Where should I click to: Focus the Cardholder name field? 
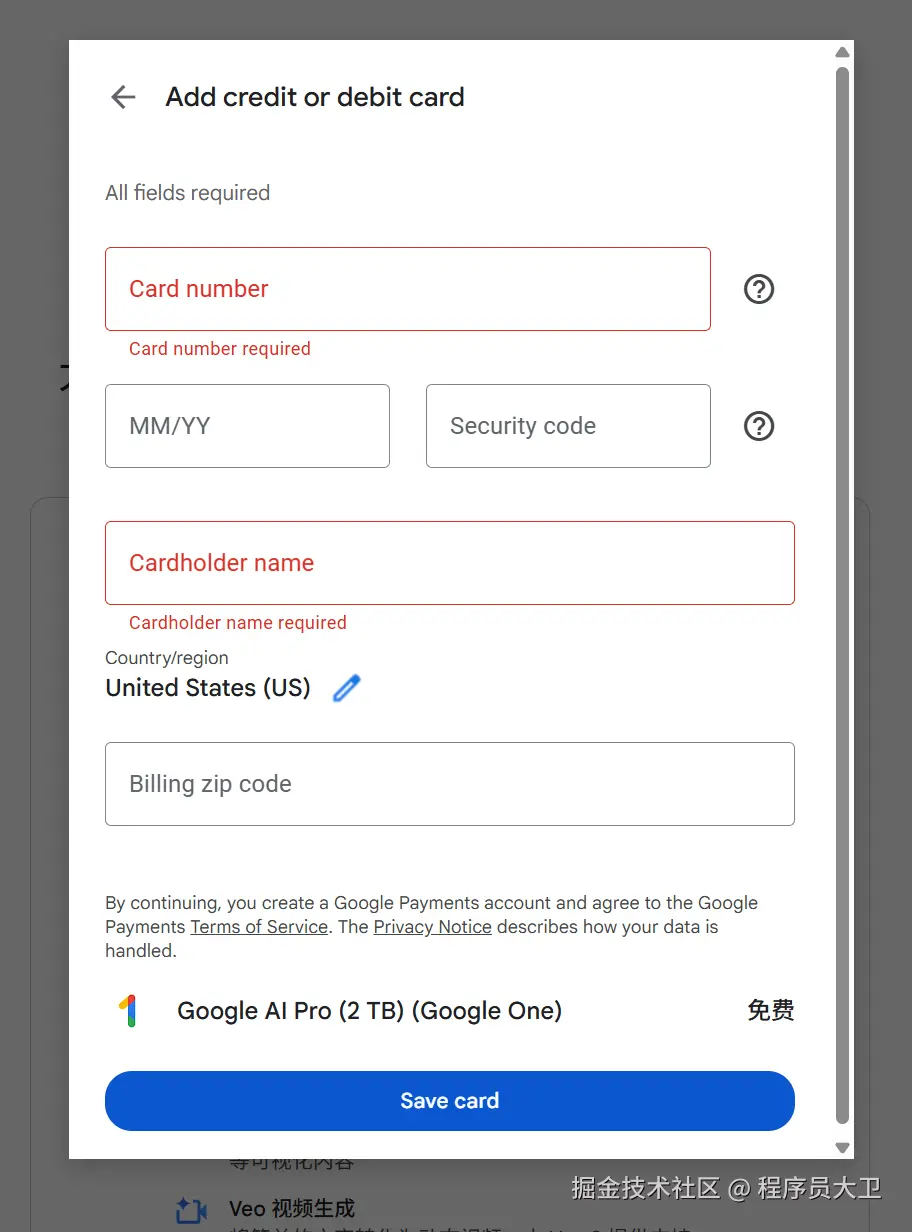[450, 563]
